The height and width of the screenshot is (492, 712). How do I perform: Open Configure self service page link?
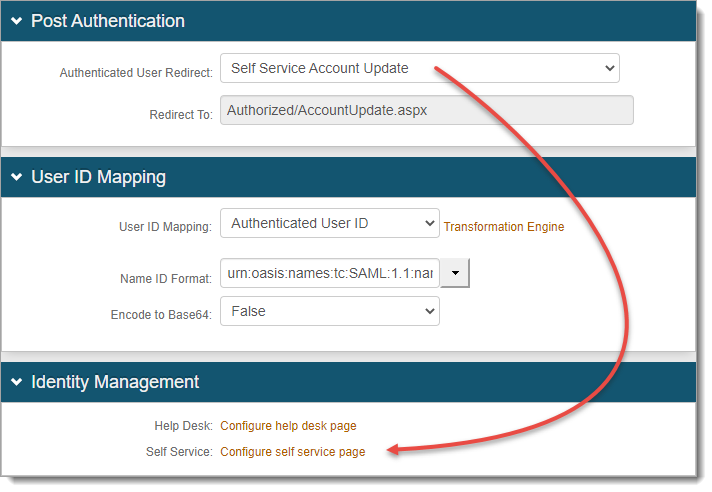tap(293, 452)
